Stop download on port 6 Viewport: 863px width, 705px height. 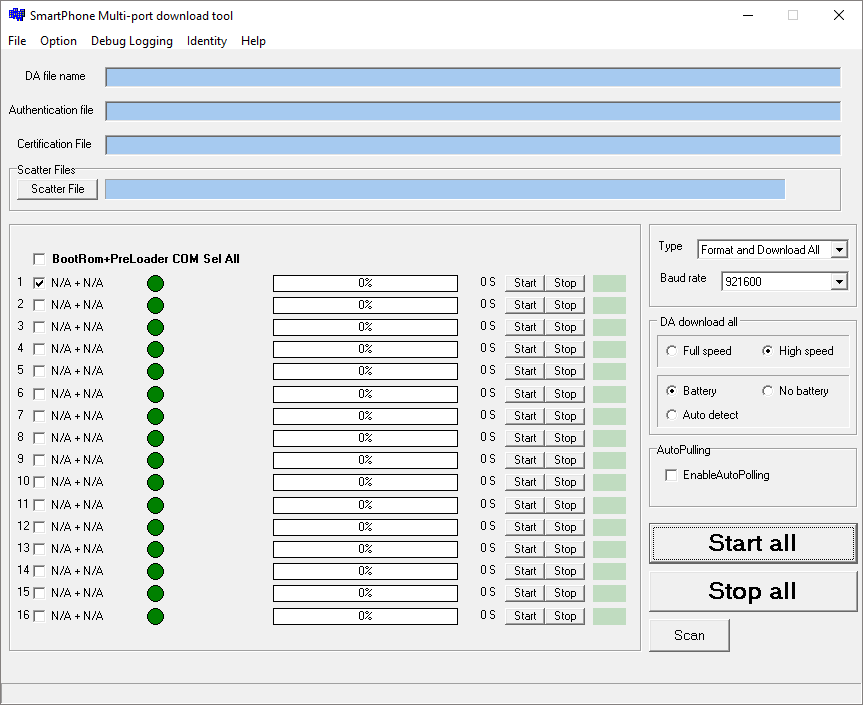(x=565, y=394)
